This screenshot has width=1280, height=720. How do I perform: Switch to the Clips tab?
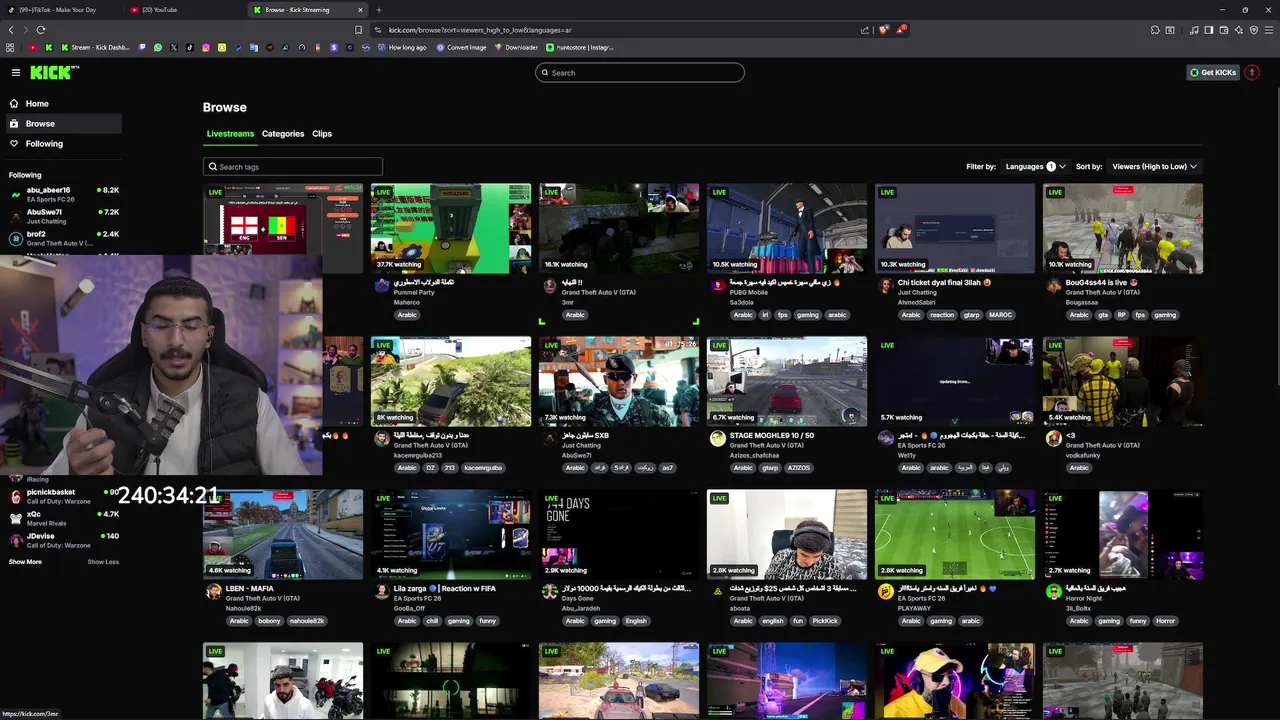(x=322, y=134)
